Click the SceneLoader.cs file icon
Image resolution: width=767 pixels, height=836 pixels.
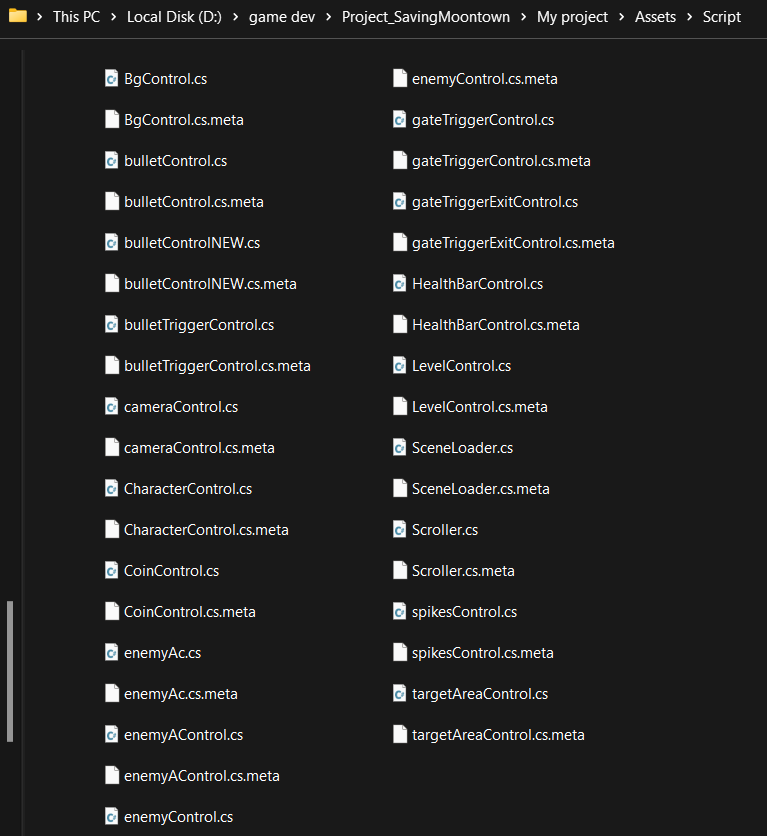point(400,448)
